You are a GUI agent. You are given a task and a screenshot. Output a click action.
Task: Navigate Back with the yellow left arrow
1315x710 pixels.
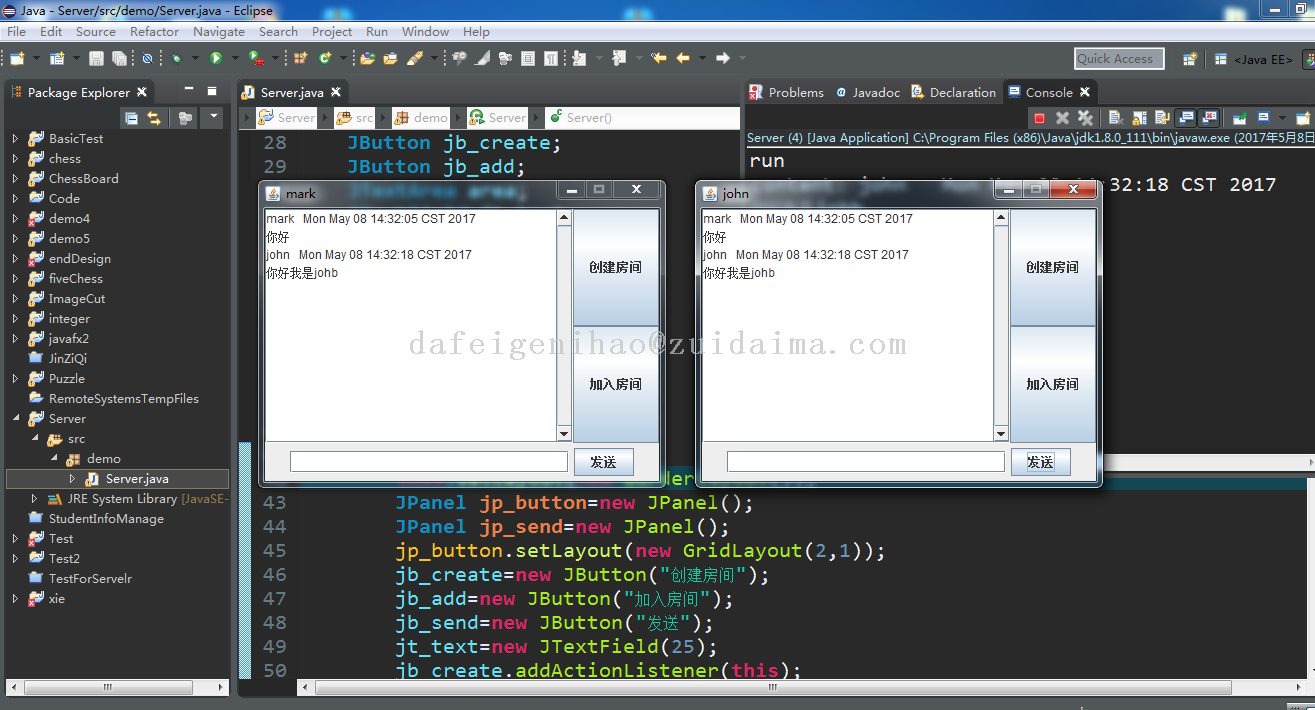tap(683, 58)
